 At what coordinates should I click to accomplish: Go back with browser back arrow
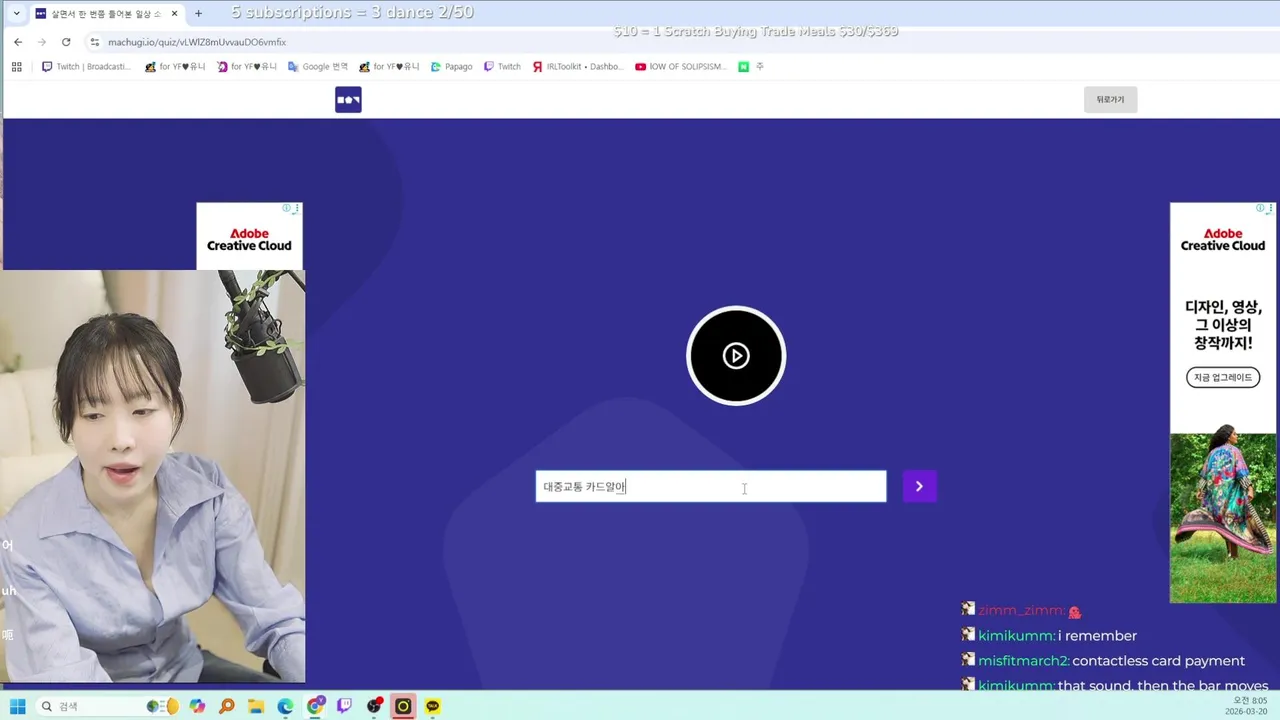(x=18, y=42)
